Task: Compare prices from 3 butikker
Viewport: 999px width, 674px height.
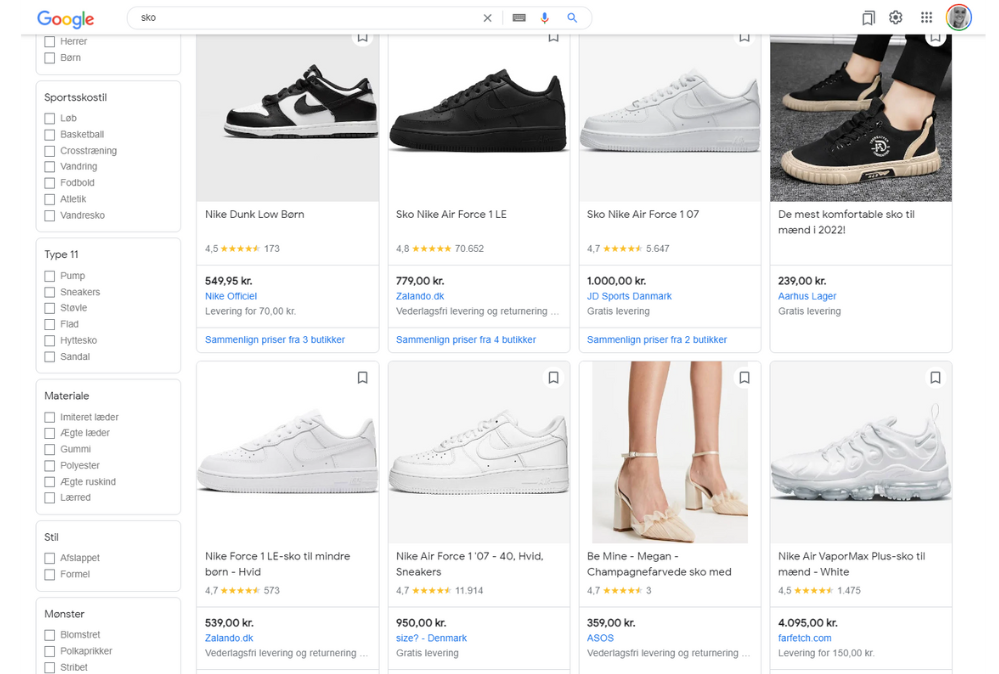Action: 275,340
